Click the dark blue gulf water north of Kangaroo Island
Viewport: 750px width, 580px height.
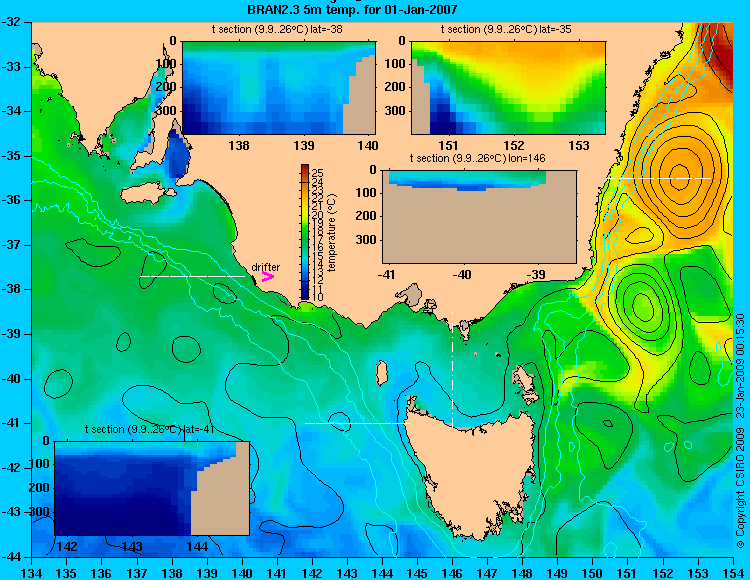pyautogui.click(x=178, y=155)
